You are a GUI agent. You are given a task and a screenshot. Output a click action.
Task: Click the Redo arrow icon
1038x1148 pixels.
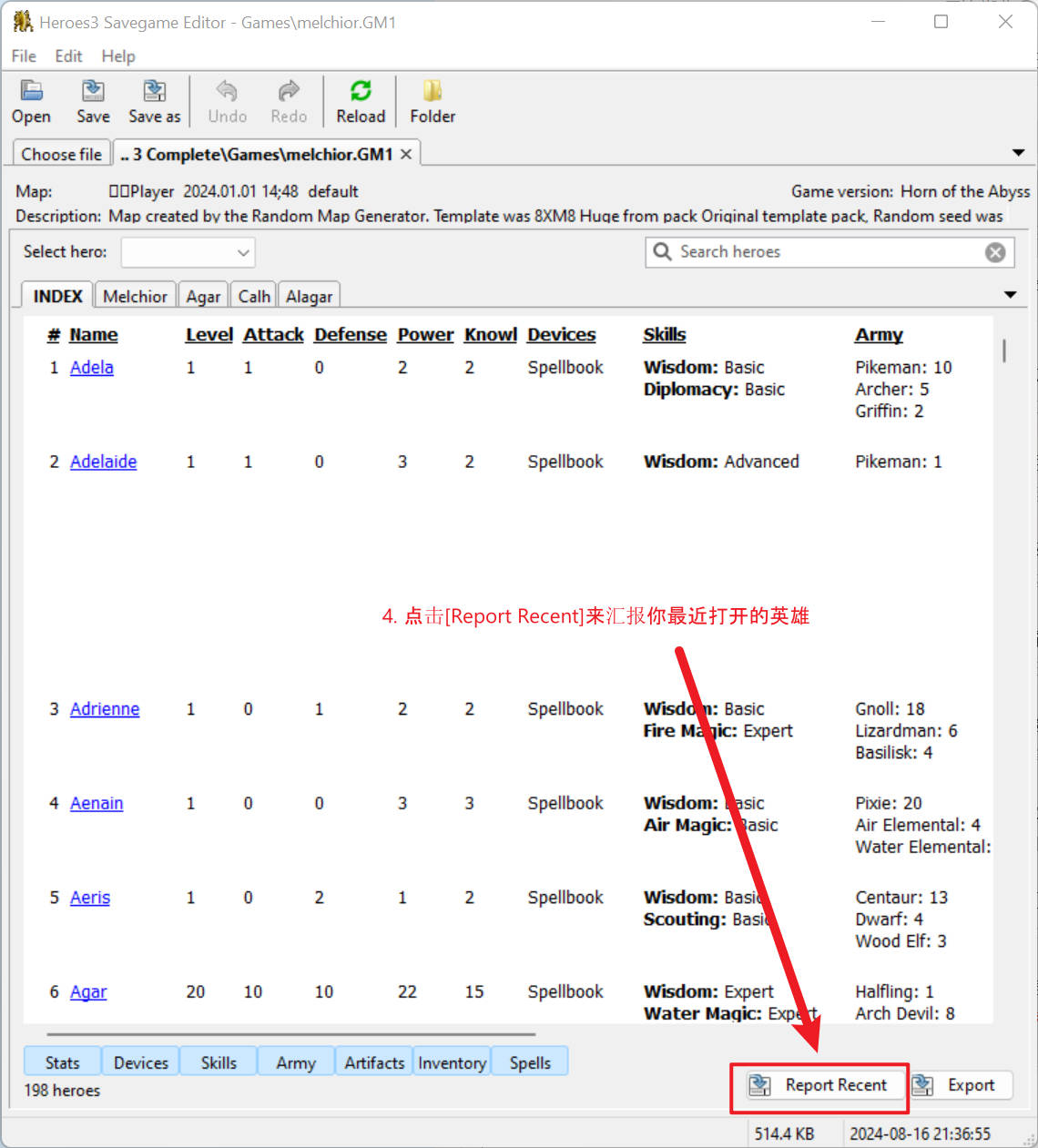(289, 91)
